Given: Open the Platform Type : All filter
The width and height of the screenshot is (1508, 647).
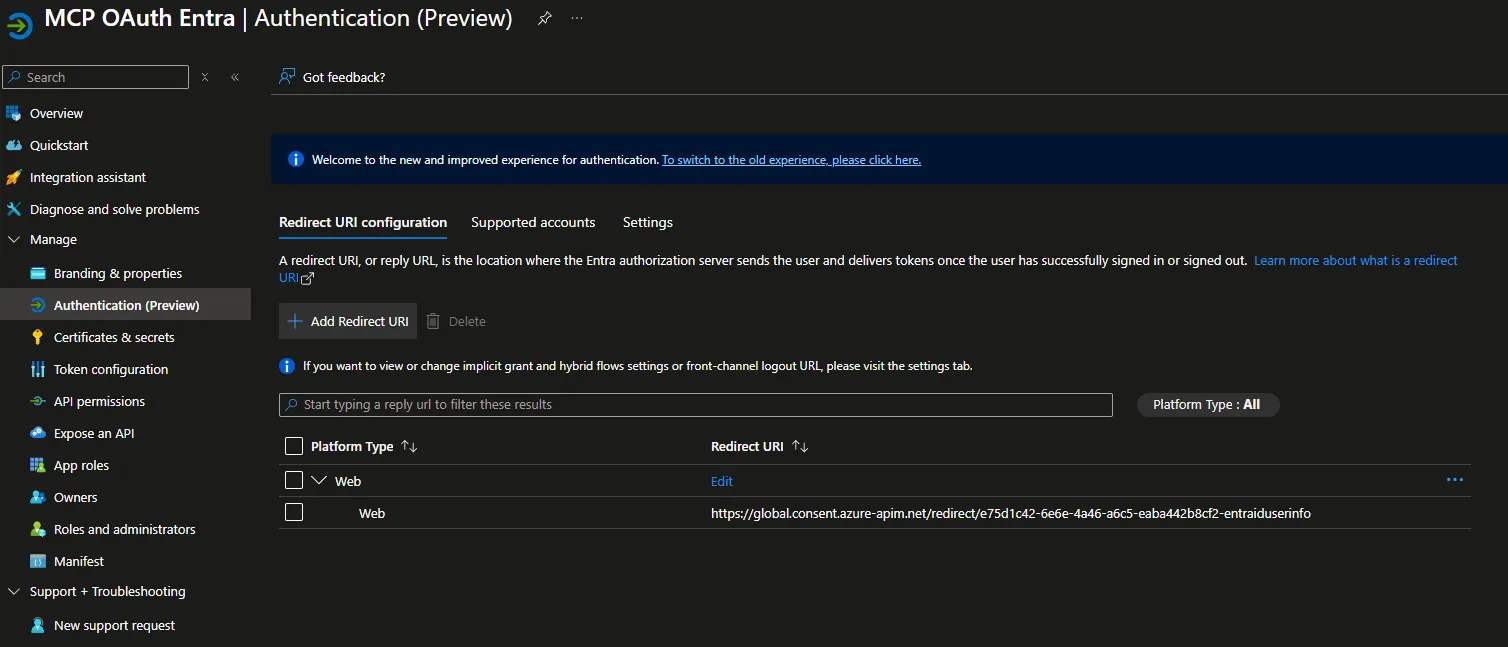Looking at the screenshot, I should click(x=1208, y=404).
